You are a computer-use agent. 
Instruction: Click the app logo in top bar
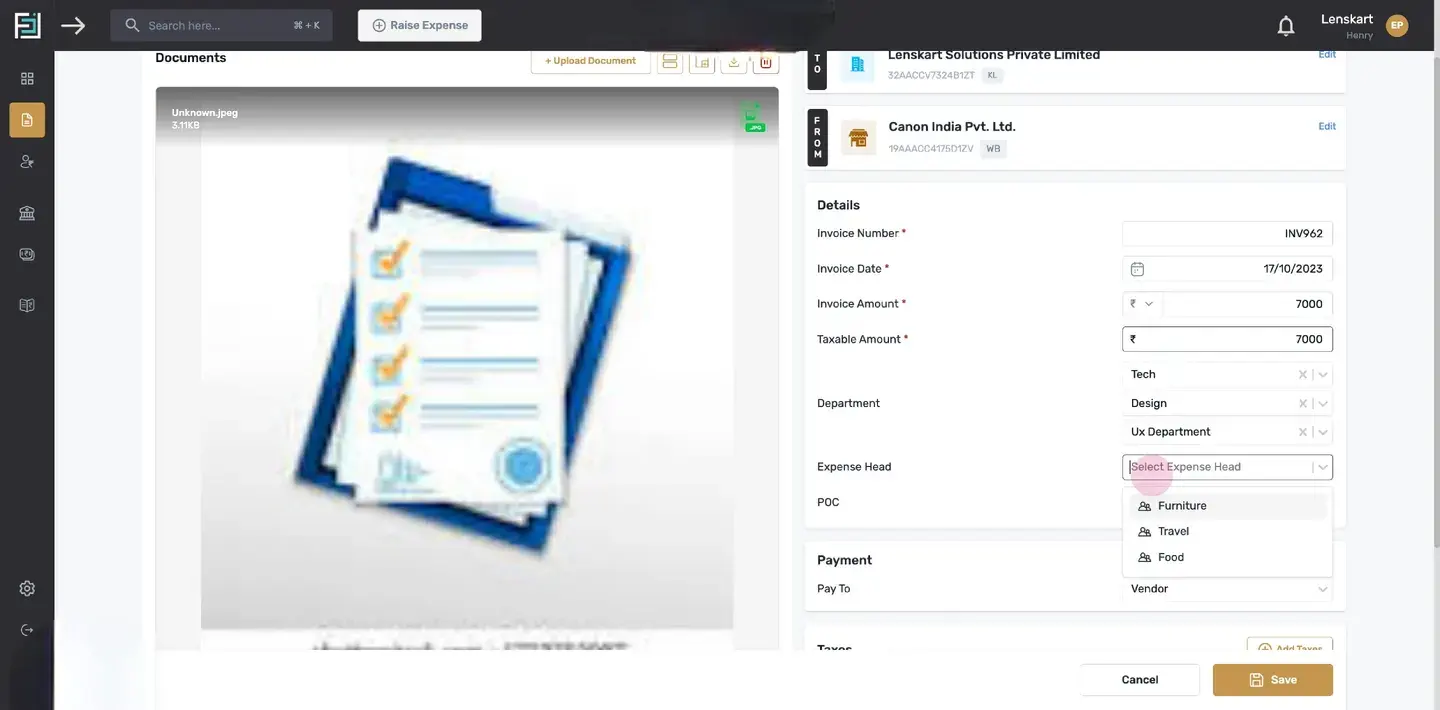pos(27,25)
